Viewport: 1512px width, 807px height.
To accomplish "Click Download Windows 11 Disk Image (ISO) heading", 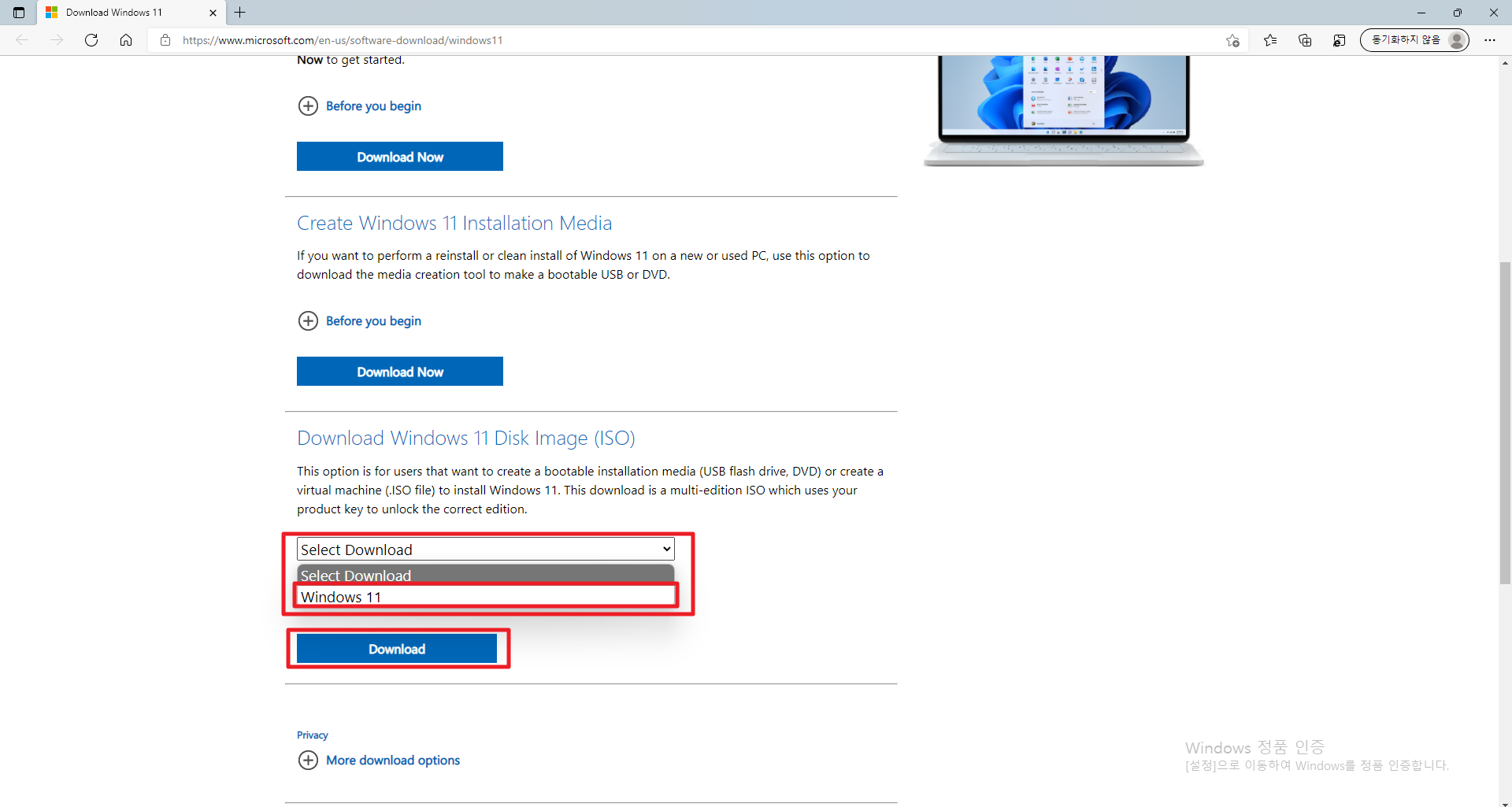I will (x=466, y=439).
